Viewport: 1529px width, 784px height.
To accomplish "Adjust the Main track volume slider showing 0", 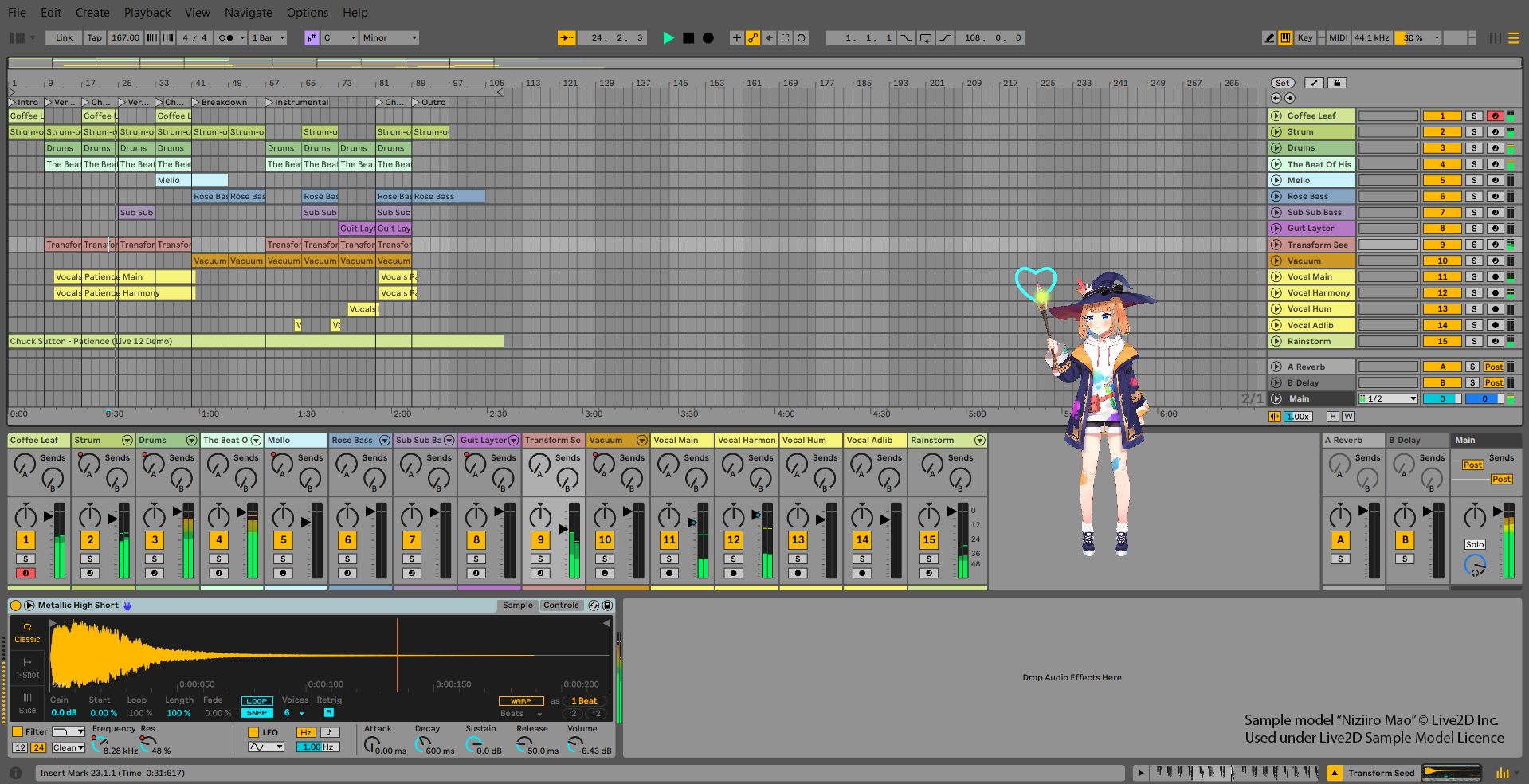I will pyautogui.click(x=1442, y=398).
